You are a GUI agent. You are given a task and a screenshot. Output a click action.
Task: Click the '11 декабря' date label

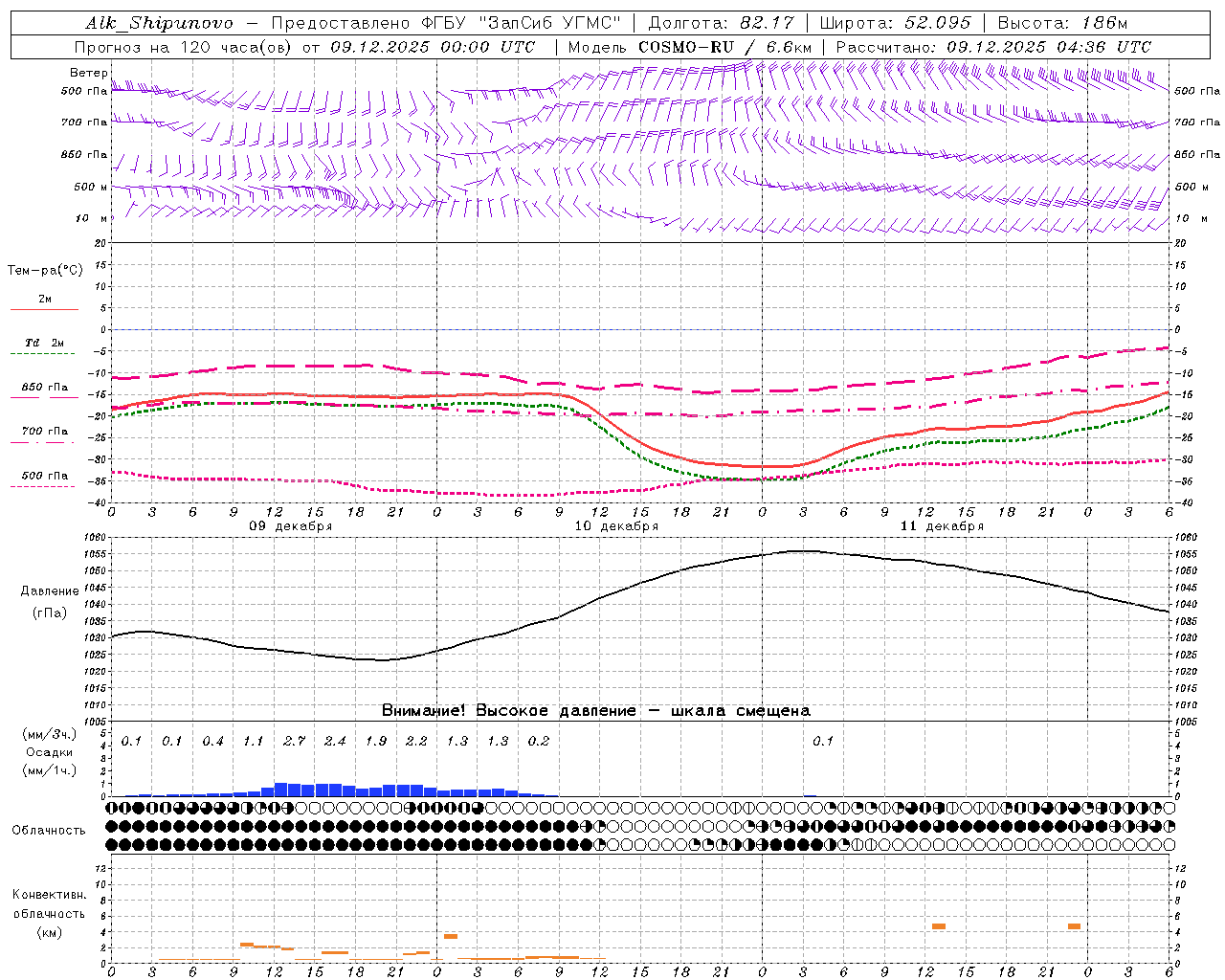coord(942,526)
